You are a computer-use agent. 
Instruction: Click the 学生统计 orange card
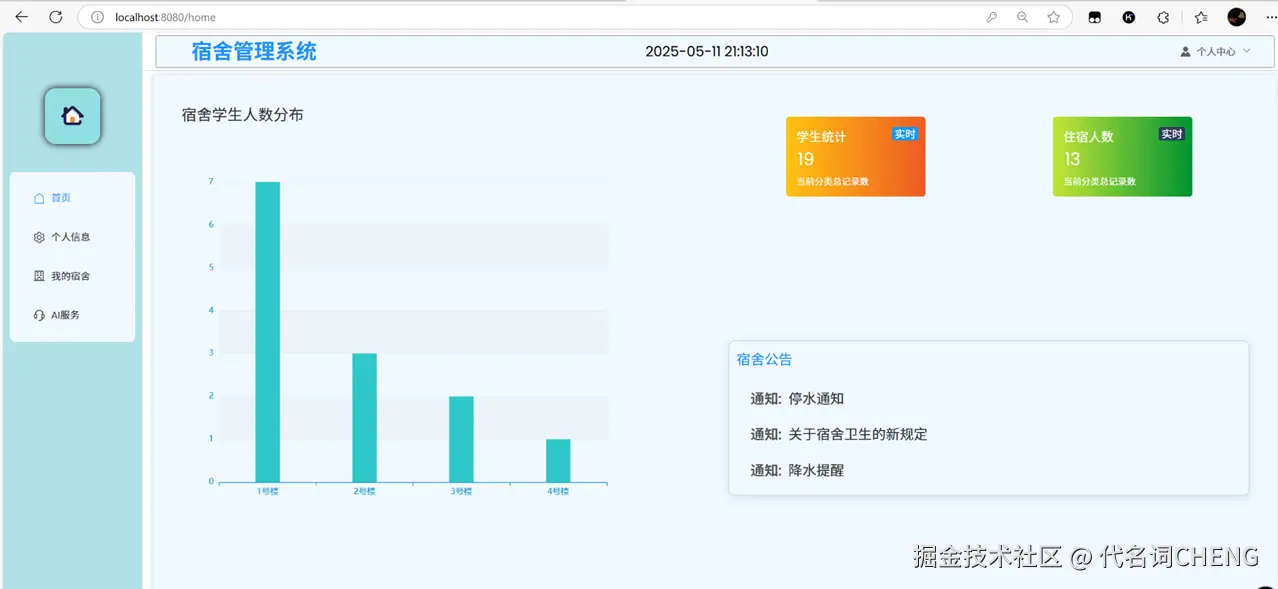855,157
